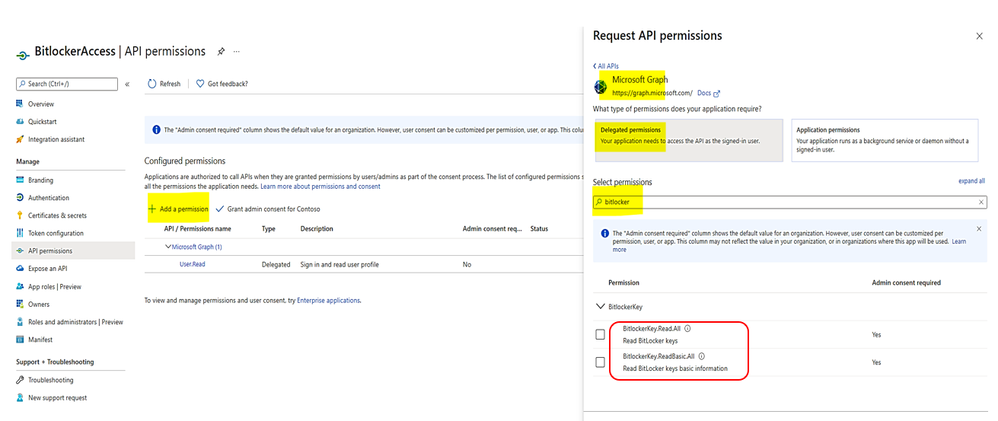Select Application permissions tile
The image size is (998, 421).
click(x=885, y=140)
